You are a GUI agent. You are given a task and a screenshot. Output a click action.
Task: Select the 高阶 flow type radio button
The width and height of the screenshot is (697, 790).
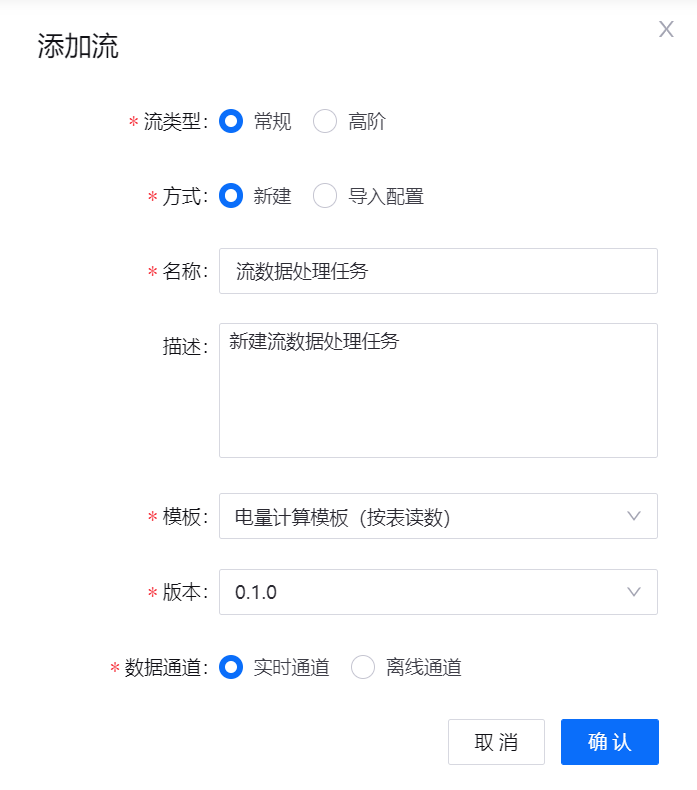click(325, 122)
